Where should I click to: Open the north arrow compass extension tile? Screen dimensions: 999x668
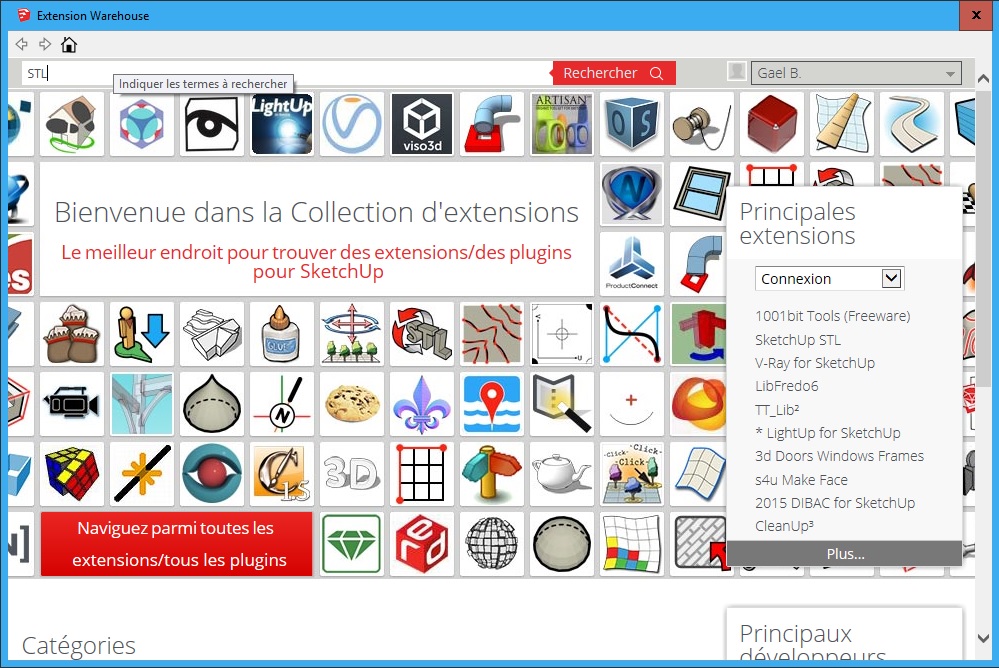pyautogui.click(x=282, y=404)
